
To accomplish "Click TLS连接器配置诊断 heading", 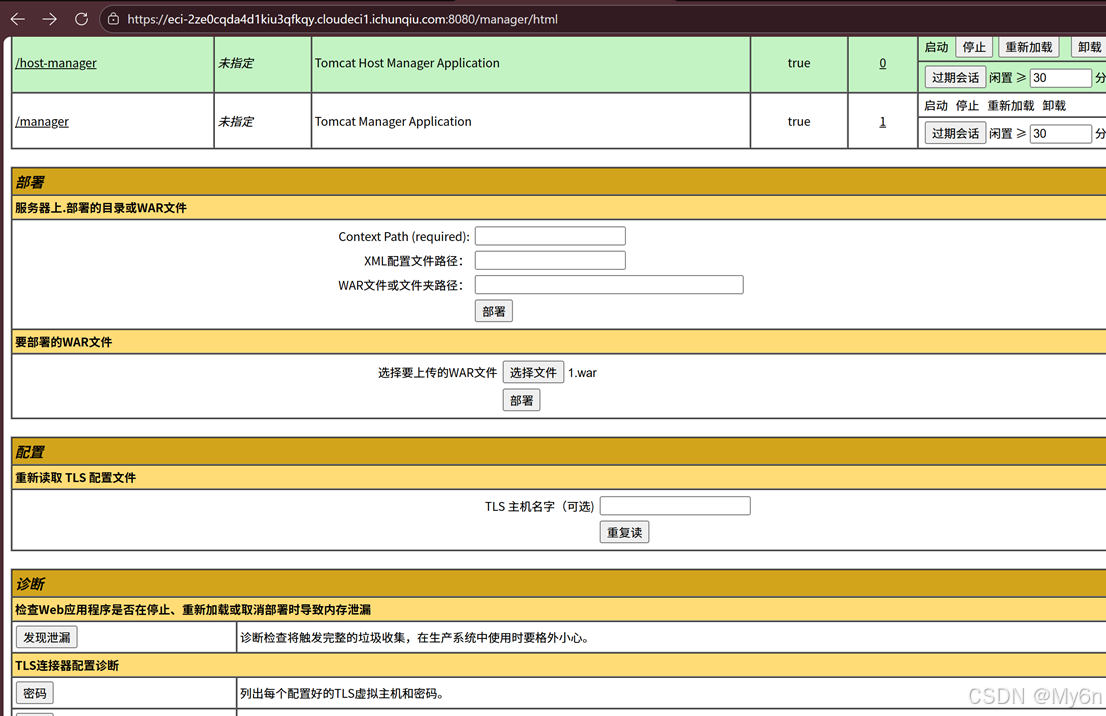I will [67, 665].
